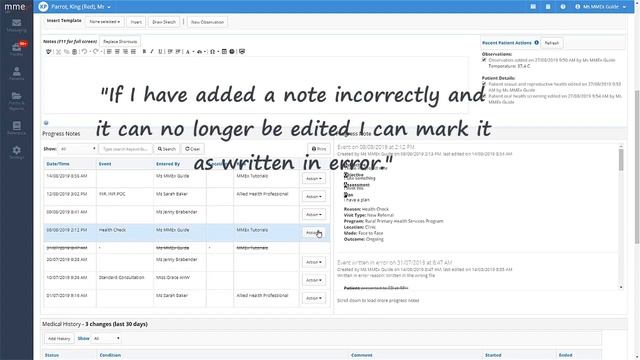Open the sidebar item with red notification badge
This screenshot has width=640, height=360.
(x=16, y=49)
